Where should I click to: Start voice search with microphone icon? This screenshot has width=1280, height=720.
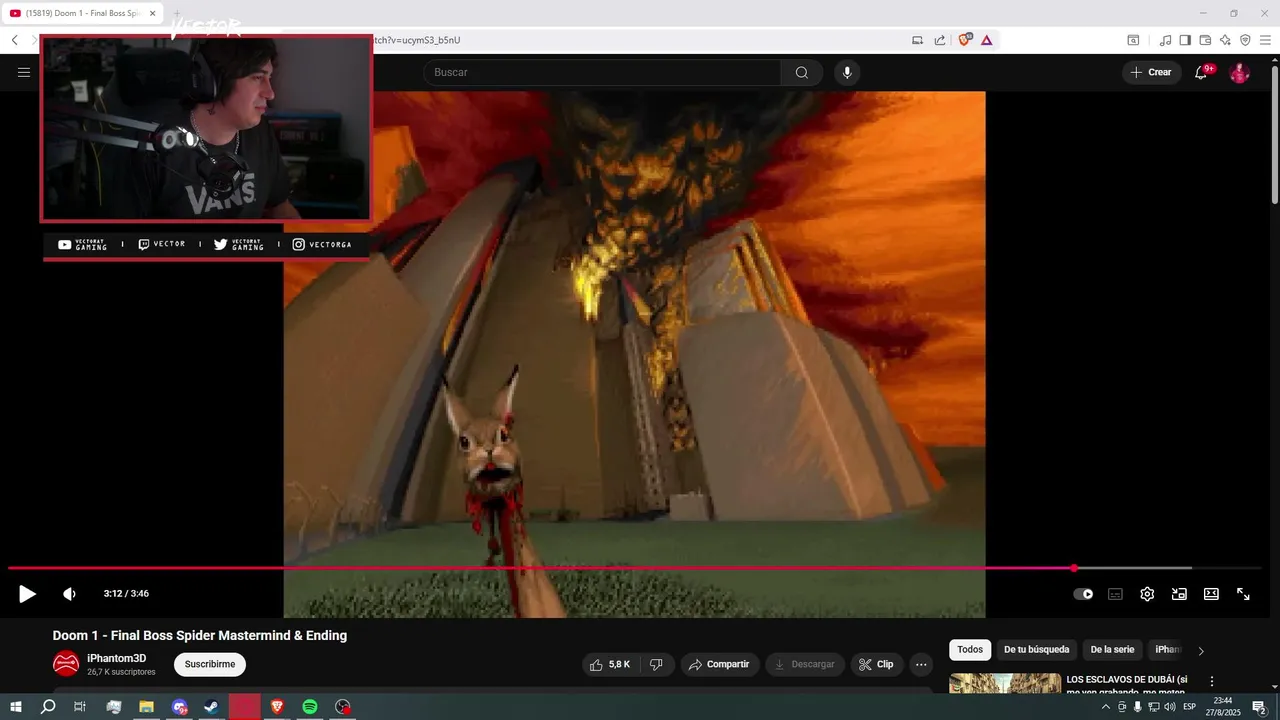[847, 72]
